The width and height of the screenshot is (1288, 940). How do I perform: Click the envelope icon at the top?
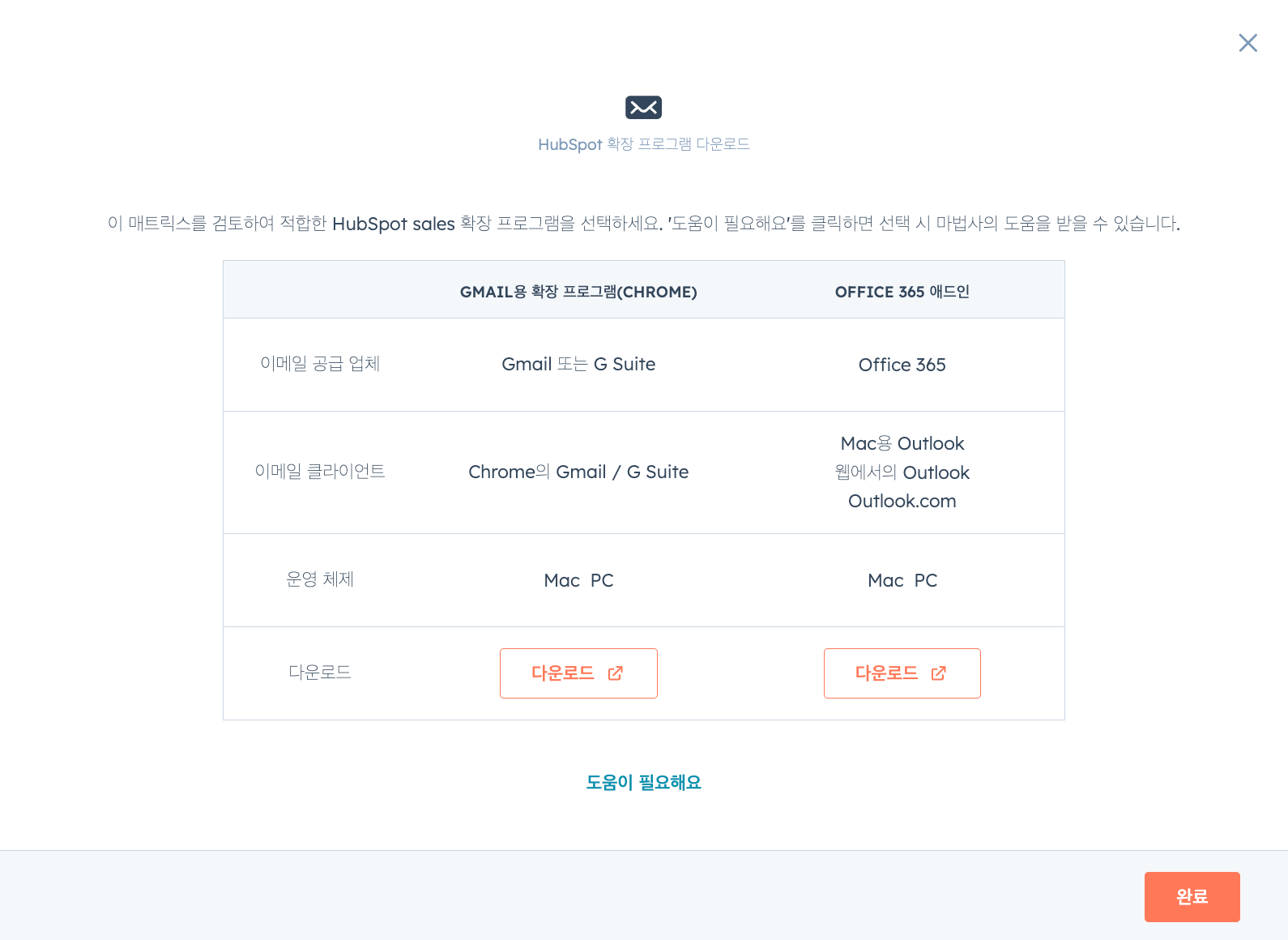click(643, 107)
